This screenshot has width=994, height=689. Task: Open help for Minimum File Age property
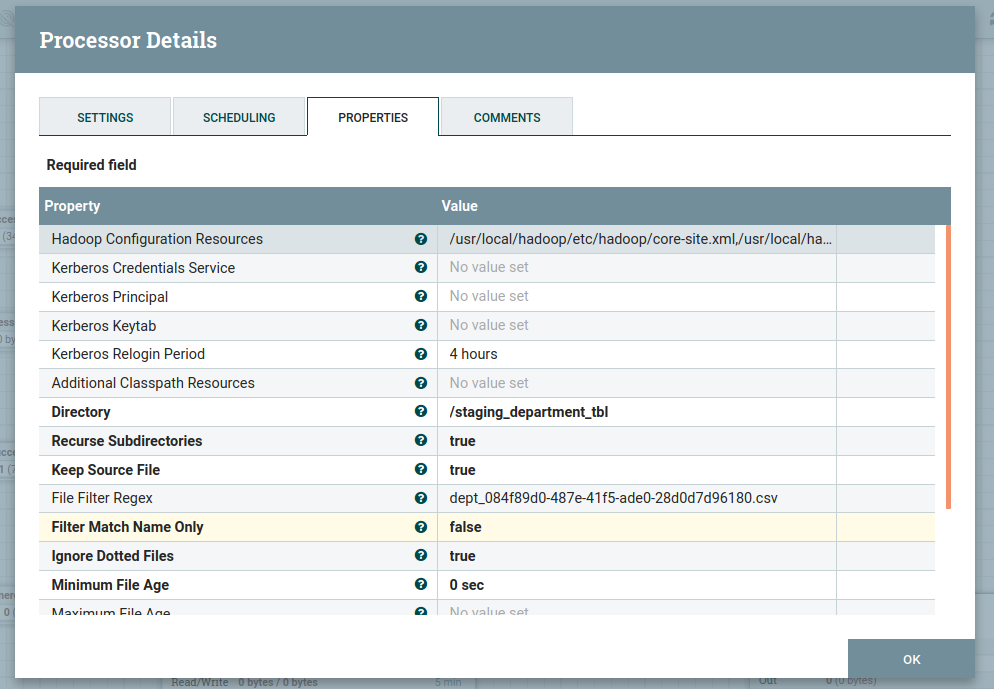point(421,584)
